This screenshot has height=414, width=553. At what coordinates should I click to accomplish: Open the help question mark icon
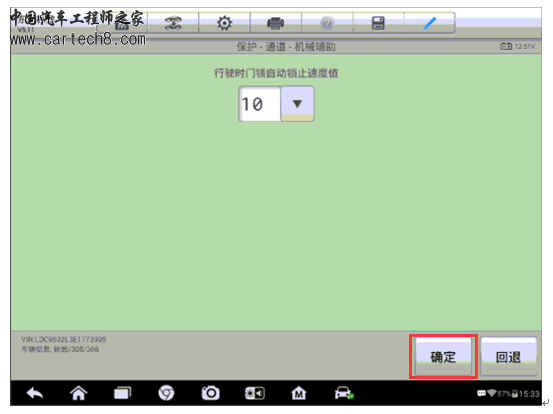pyautogui.click(x=327, y=23)
